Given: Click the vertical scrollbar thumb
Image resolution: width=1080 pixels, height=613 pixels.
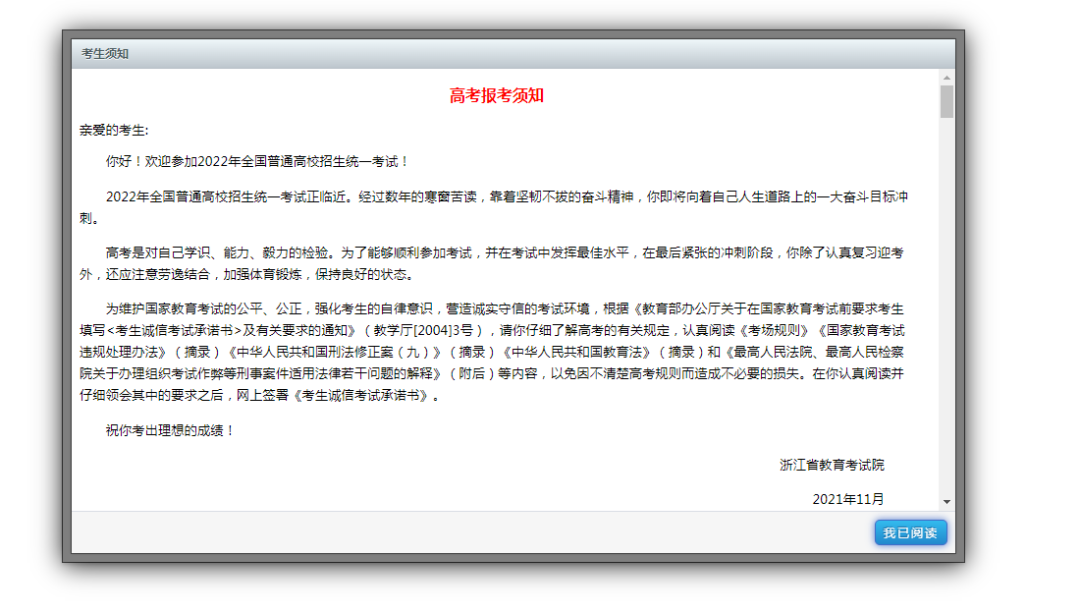Looking at the screenshot, I should click(x=946, y=101).
